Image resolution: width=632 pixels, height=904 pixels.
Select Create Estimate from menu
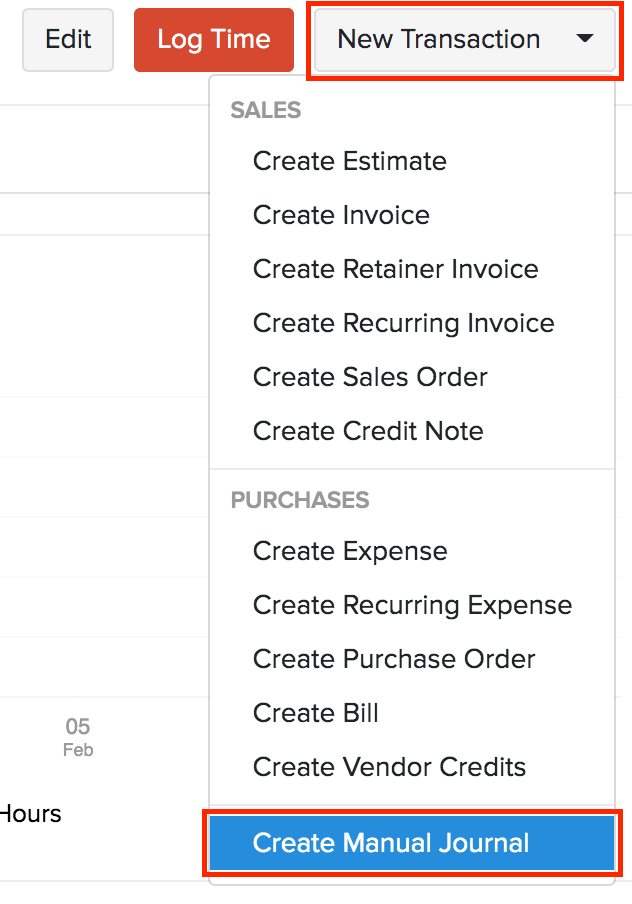349,161
